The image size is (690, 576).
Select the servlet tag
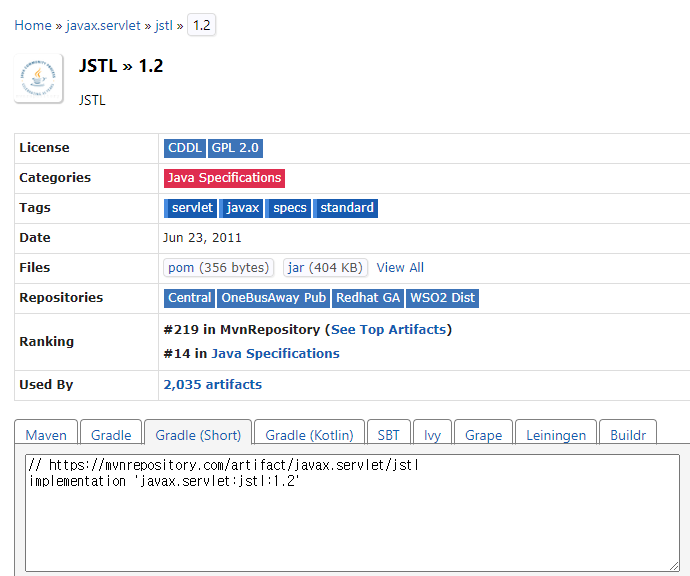(191, 208)
